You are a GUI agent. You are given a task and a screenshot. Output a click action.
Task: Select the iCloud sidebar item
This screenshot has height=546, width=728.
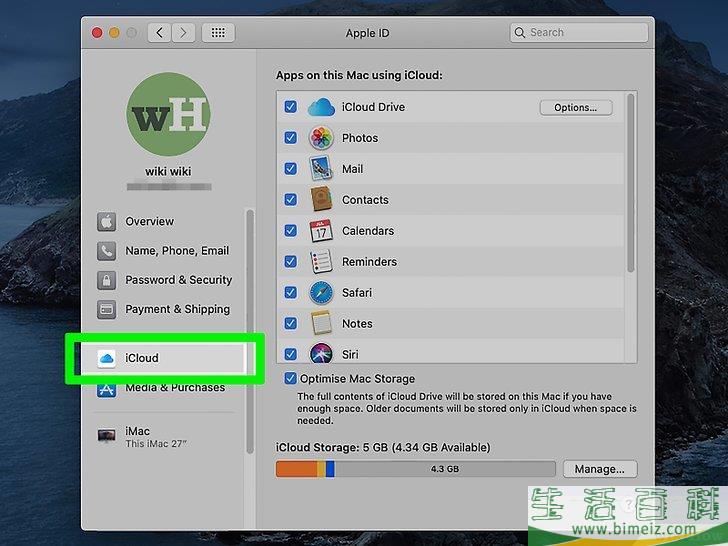tap(162, 358)
